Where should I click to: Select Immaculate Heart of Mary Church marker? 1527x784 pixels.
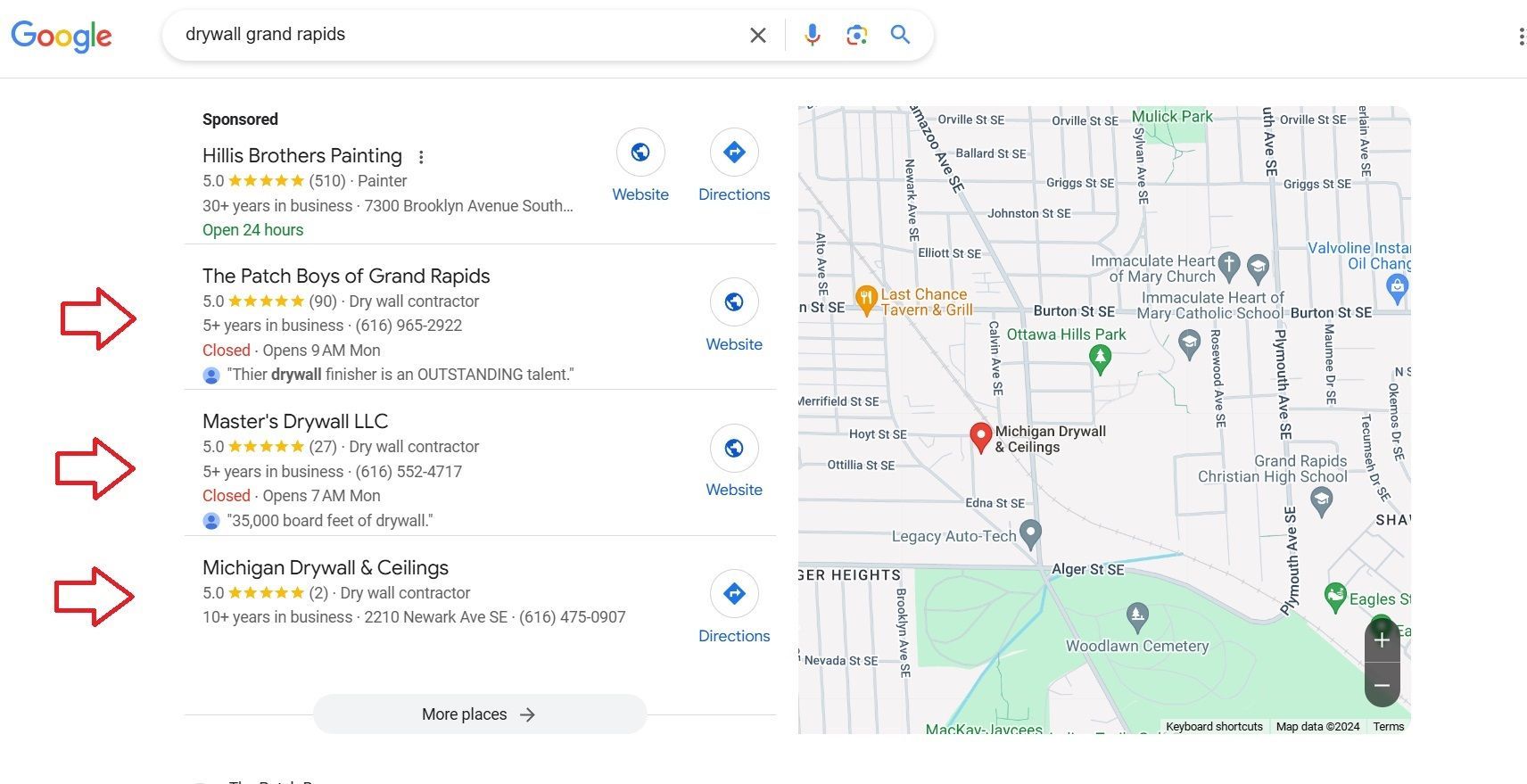[1229, 265]
